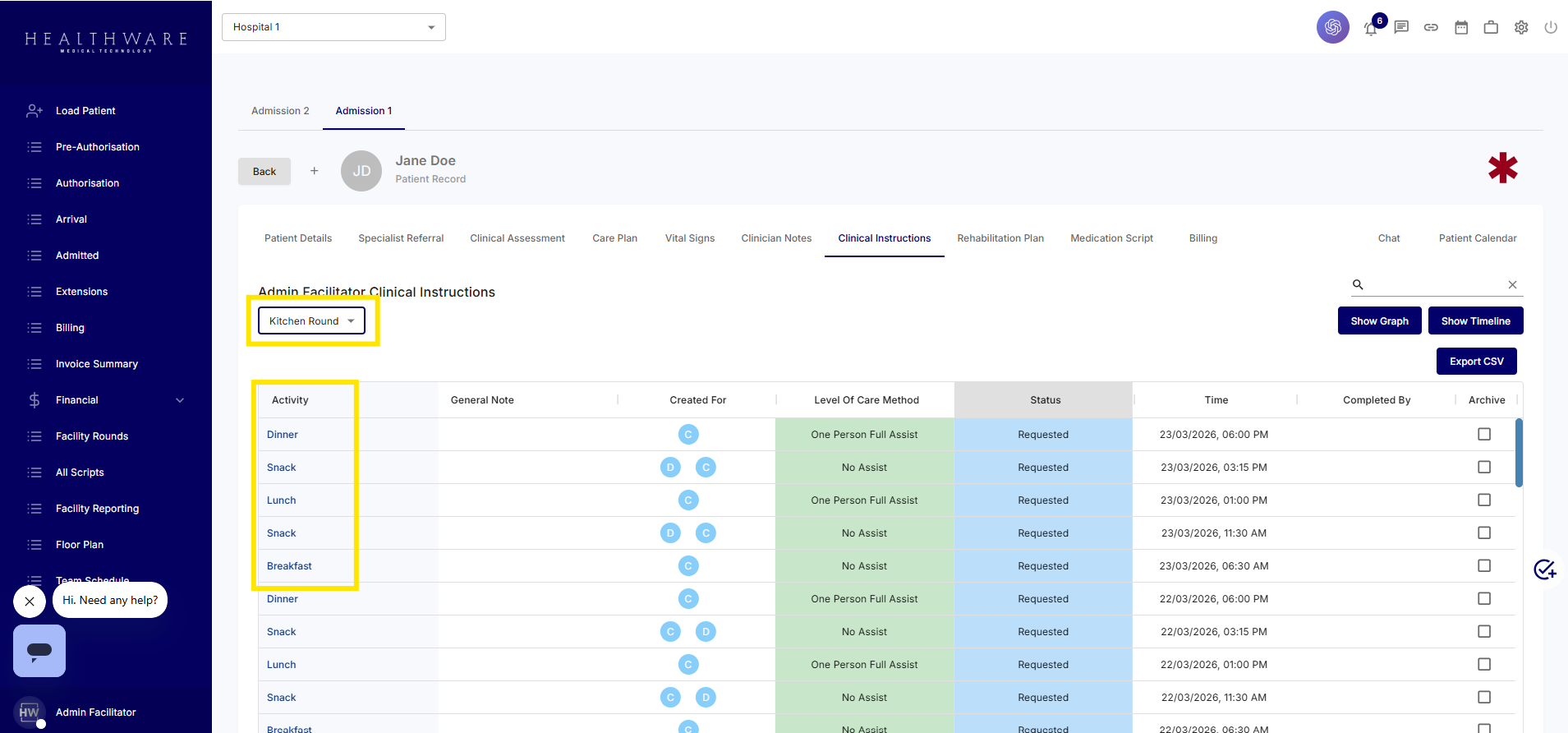This screenshot has height=733, width=1568.
Task: Click the briefcase icon in header
Action: (x=1491, y=27)
